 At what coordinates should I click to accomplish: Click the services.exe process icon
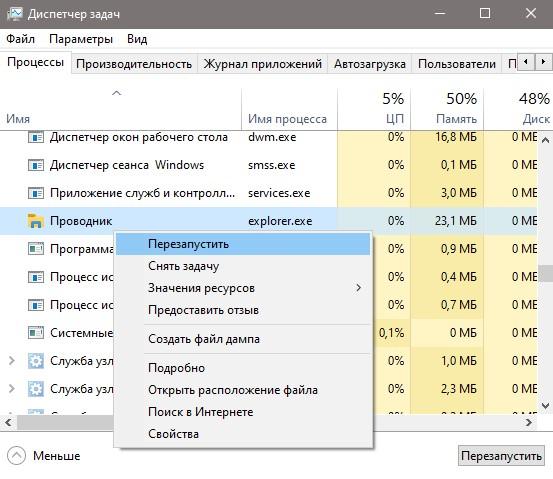coord(36,193)
